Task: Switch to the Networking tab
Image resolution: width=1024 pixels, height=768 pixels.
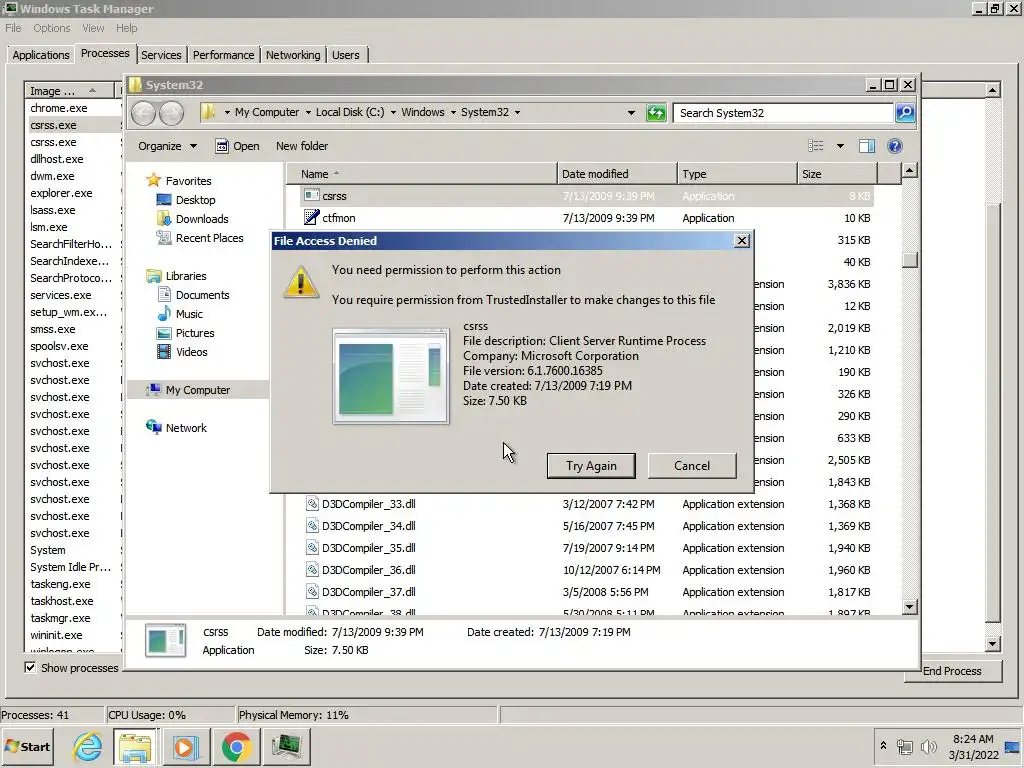Action: [293, 55]
